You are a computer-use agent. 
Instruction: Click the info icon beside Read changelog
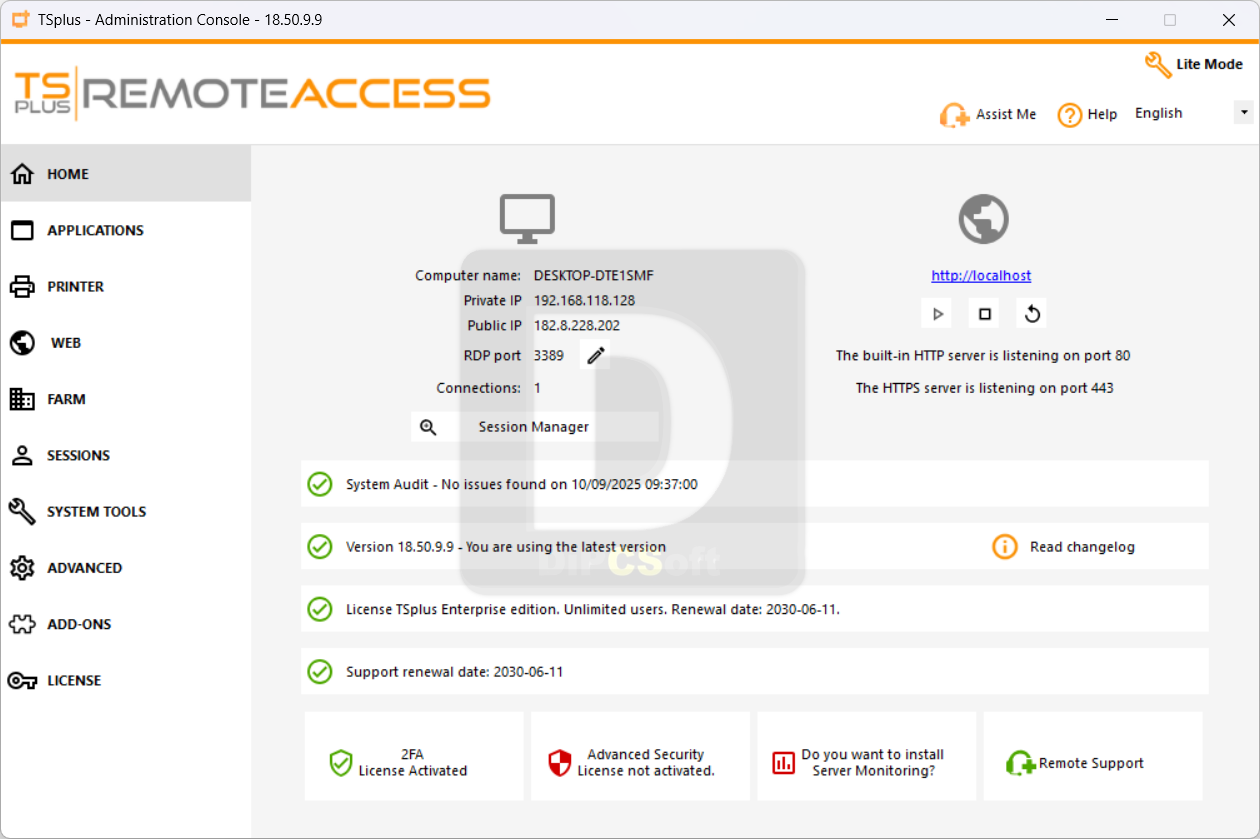1004,547
